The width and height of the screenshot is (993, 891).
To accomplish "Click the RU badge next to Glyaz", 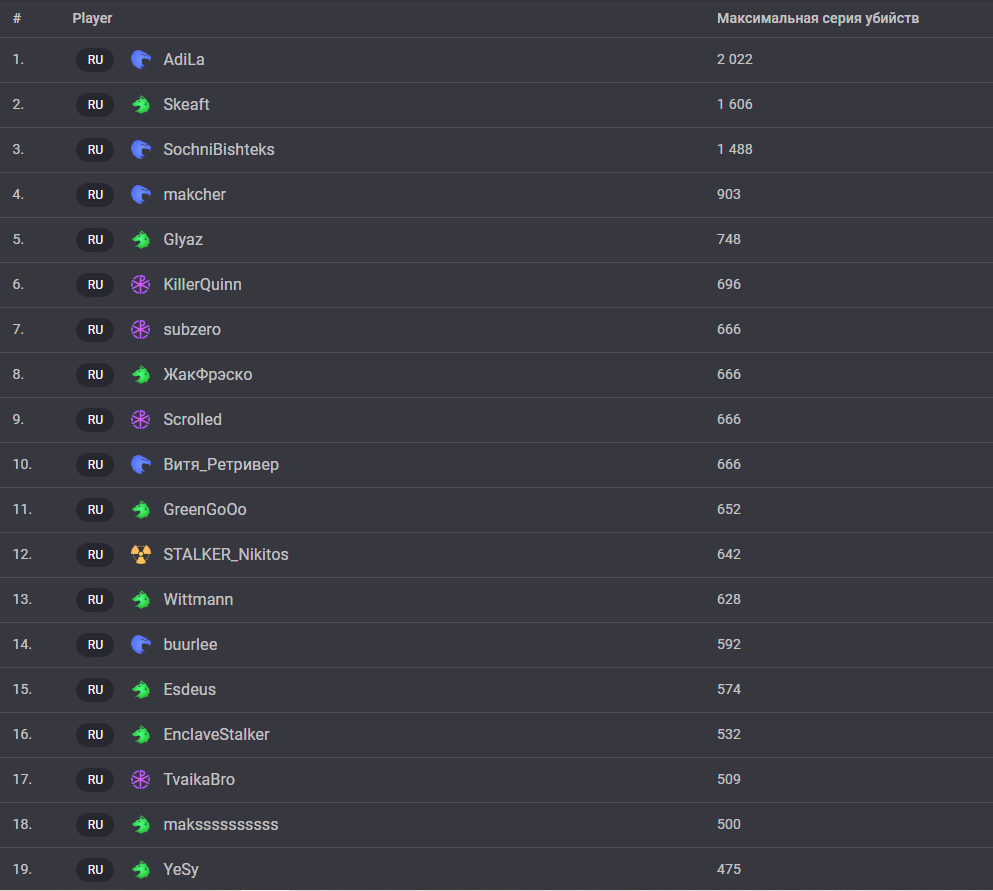I will click(95, 240).
